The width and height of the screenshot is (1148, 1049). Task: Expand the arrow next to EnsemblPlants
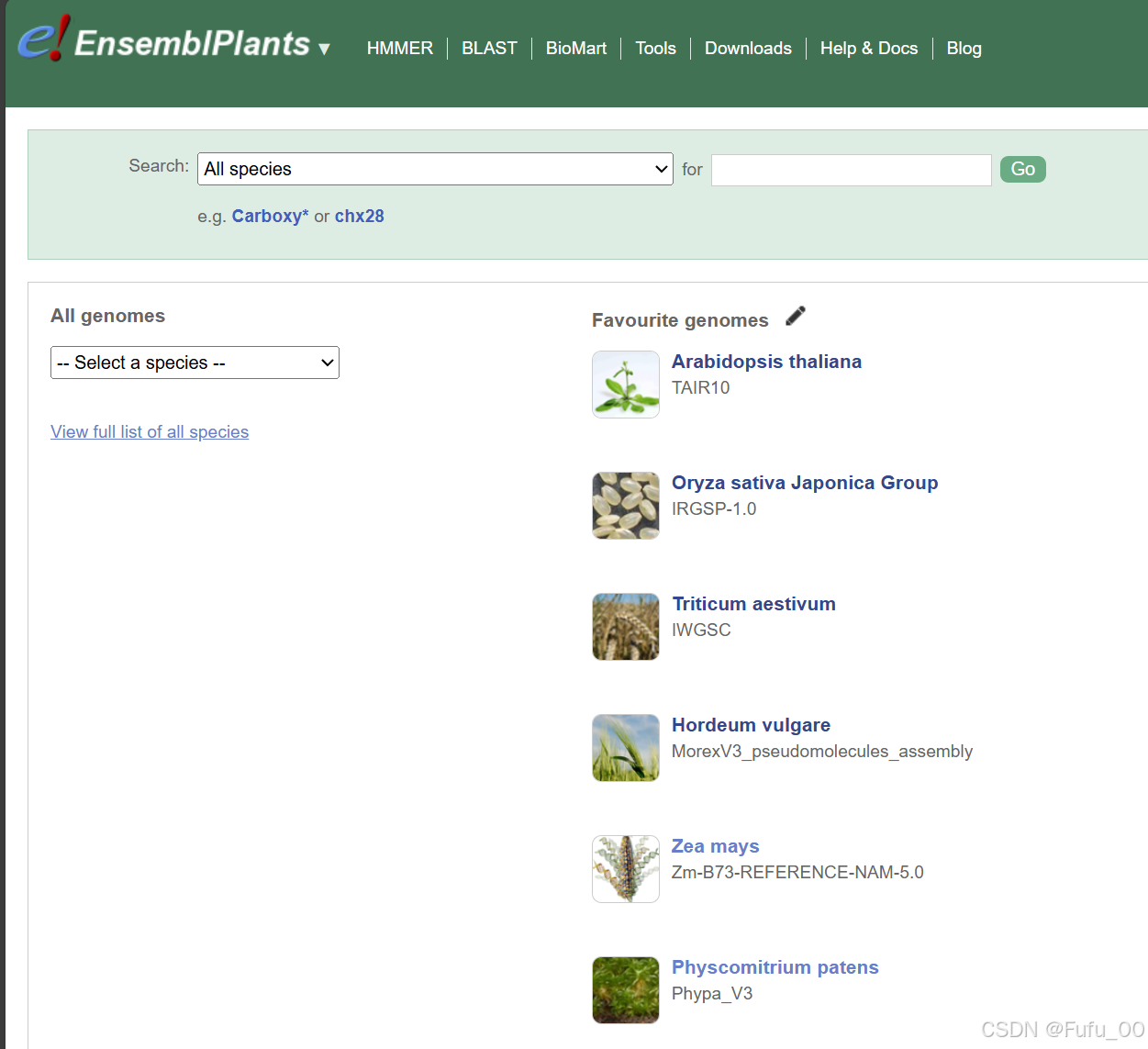click(325, 50)
